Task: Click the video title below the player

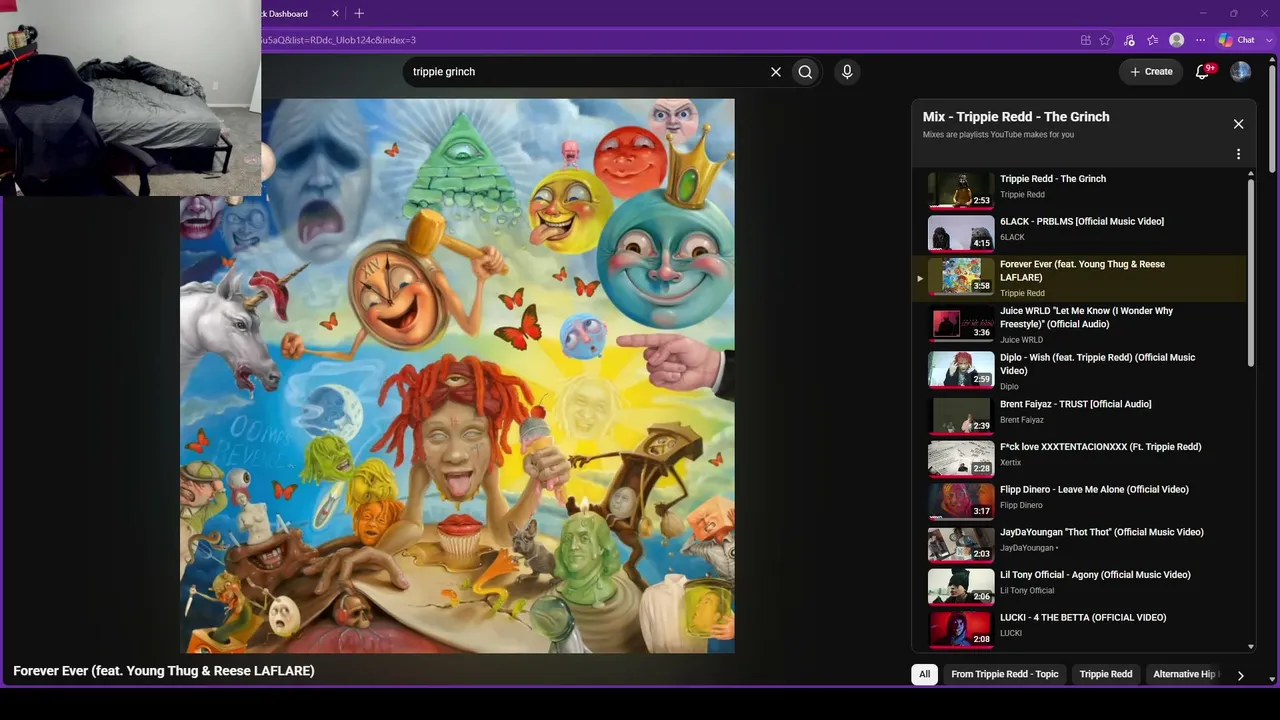Action: point(164,671)
